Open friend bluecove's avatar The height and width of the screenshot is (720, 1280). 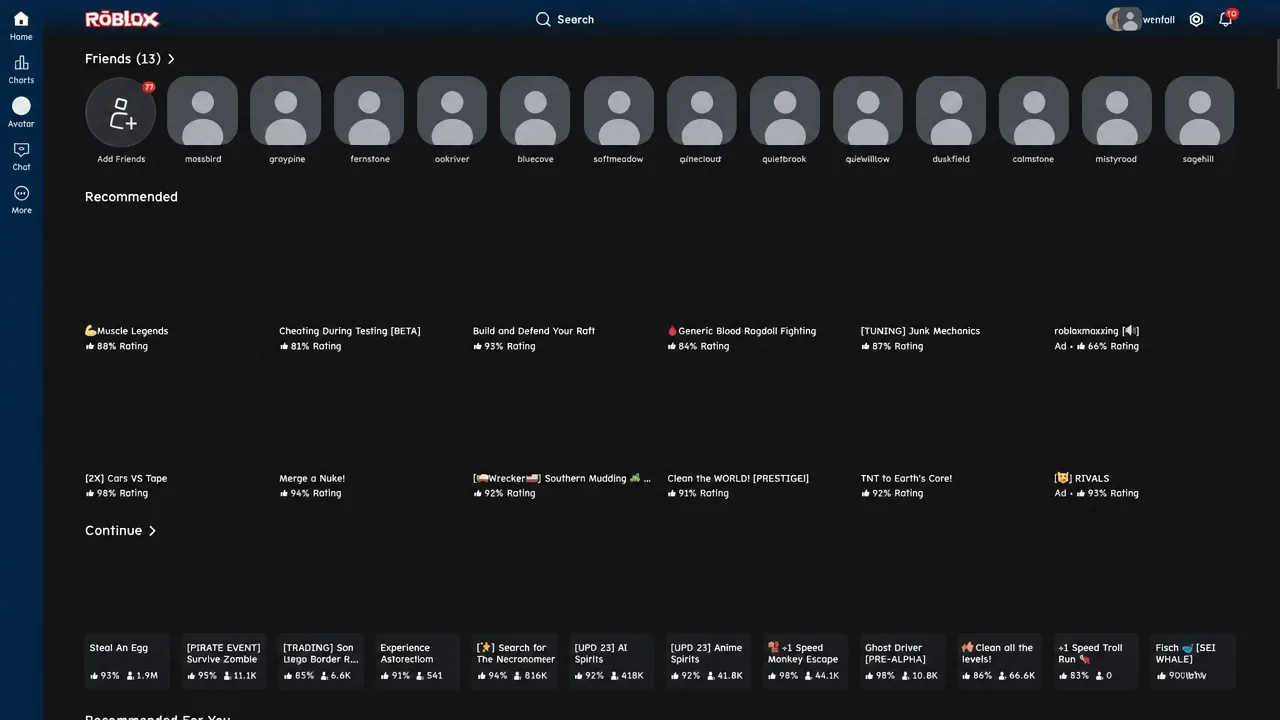pos(535,113)
